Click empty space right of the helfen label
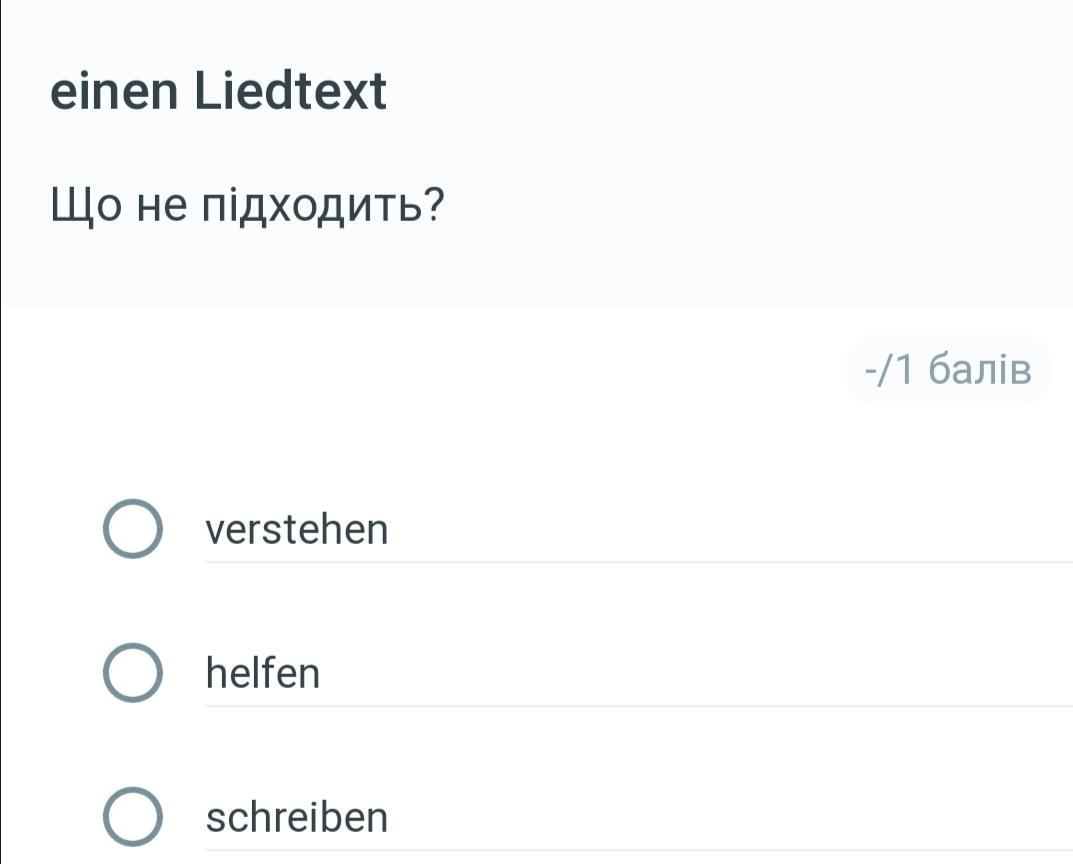Screen dimensions: 1073x864 pyautogui.click(x=700, y=674)
